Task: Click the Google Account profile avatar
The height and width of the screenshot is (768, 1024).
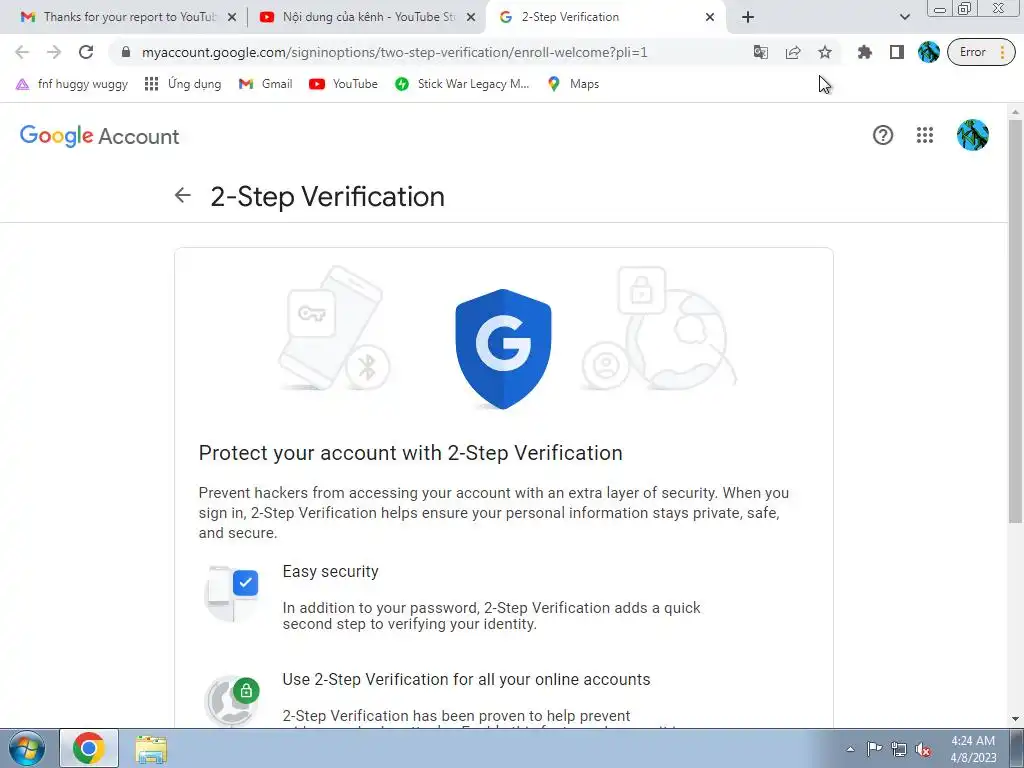Action: point(972,135)
